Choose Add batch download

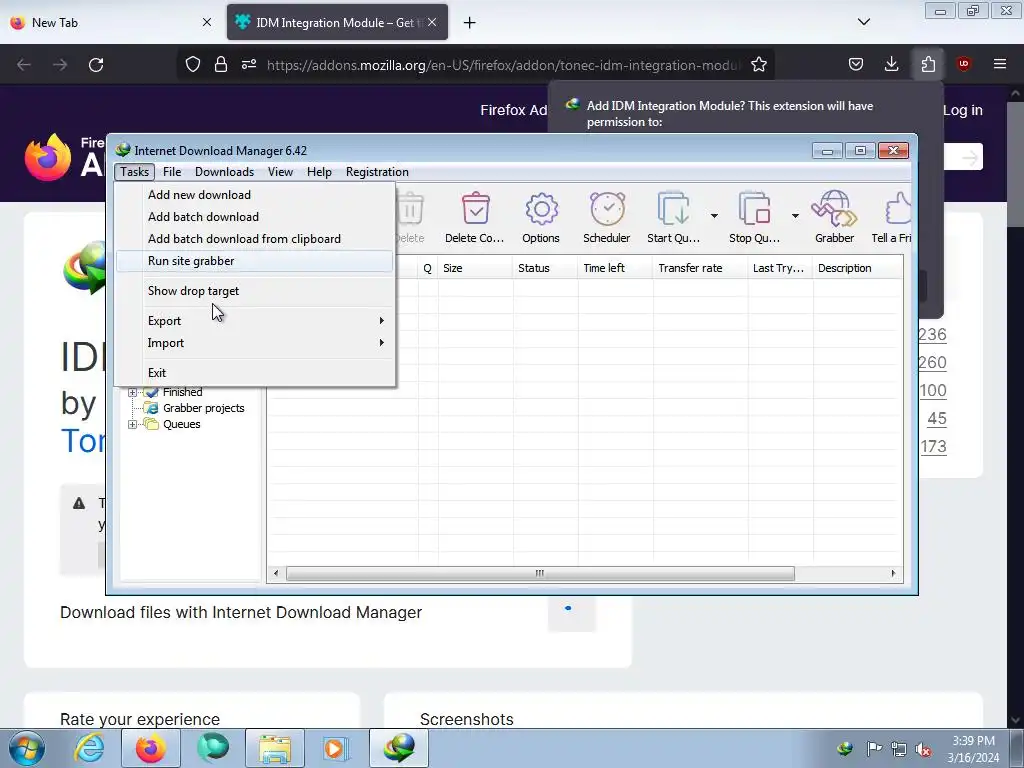255,217
